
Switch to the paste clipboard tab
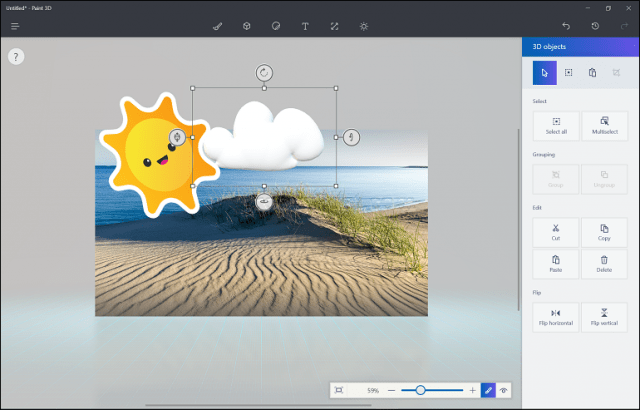point(592,73)
